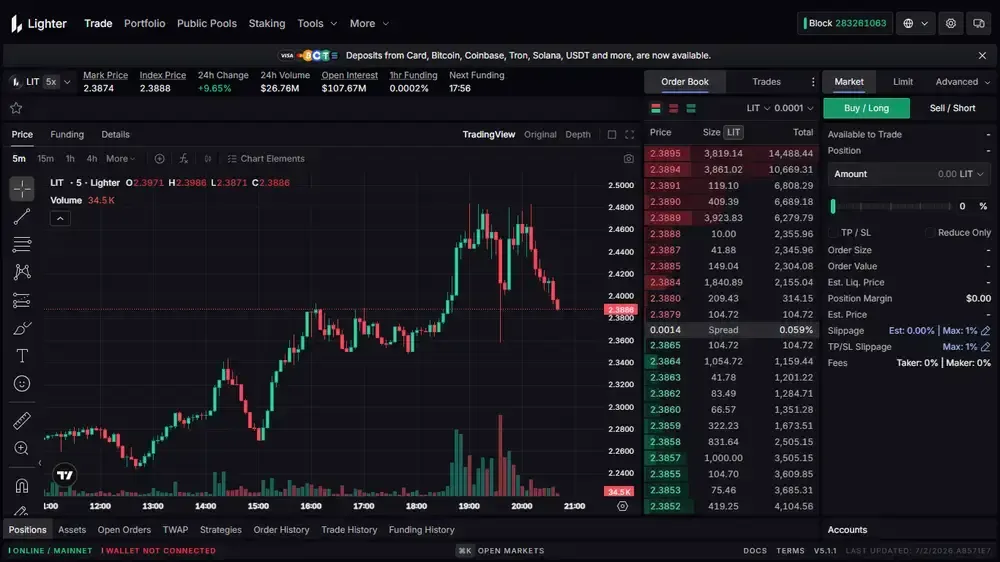The image size is (1000, 562).
Task: Show bids-only order book layout
Action: click(691, 108)
